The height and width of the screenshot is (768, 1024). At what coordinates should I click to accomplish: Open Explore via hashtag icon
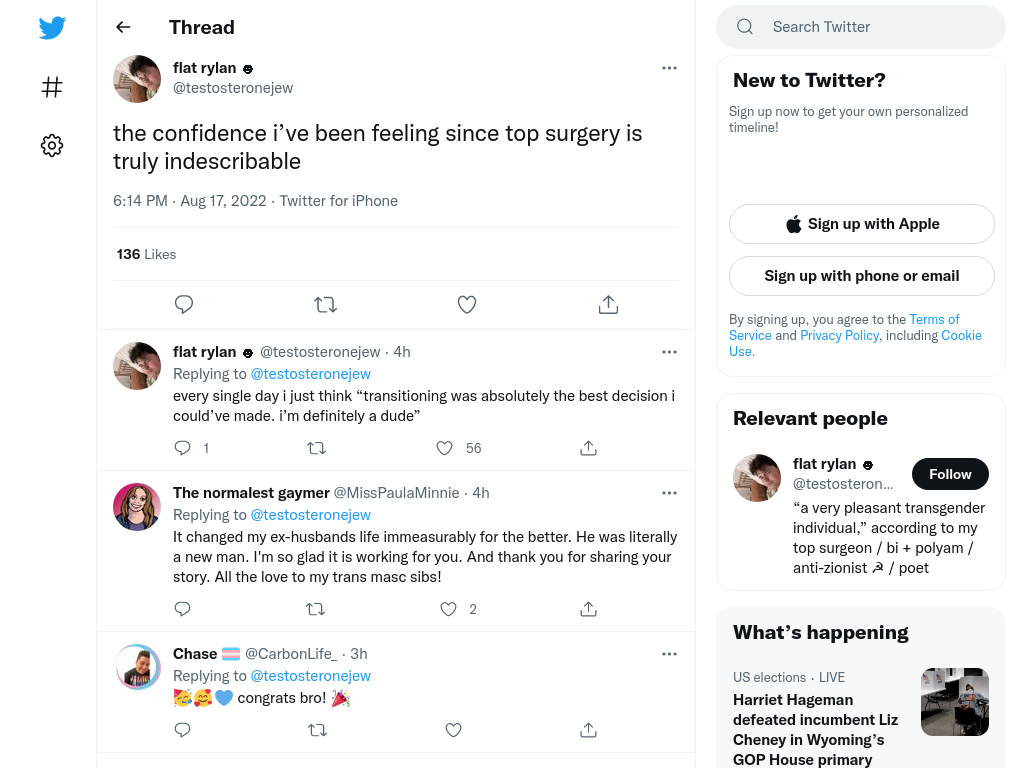pyautogui.click(x=52, y=87)
